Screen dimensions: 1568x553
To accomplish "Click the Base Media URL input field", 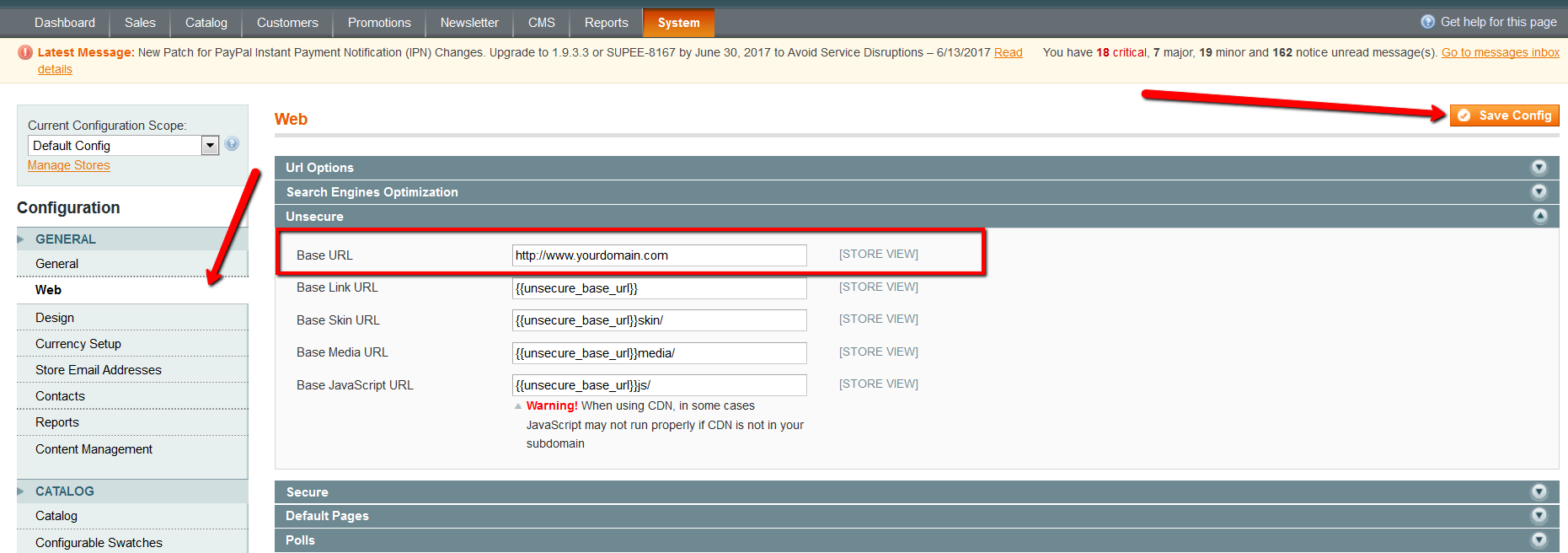I will [x=660, y=353].
